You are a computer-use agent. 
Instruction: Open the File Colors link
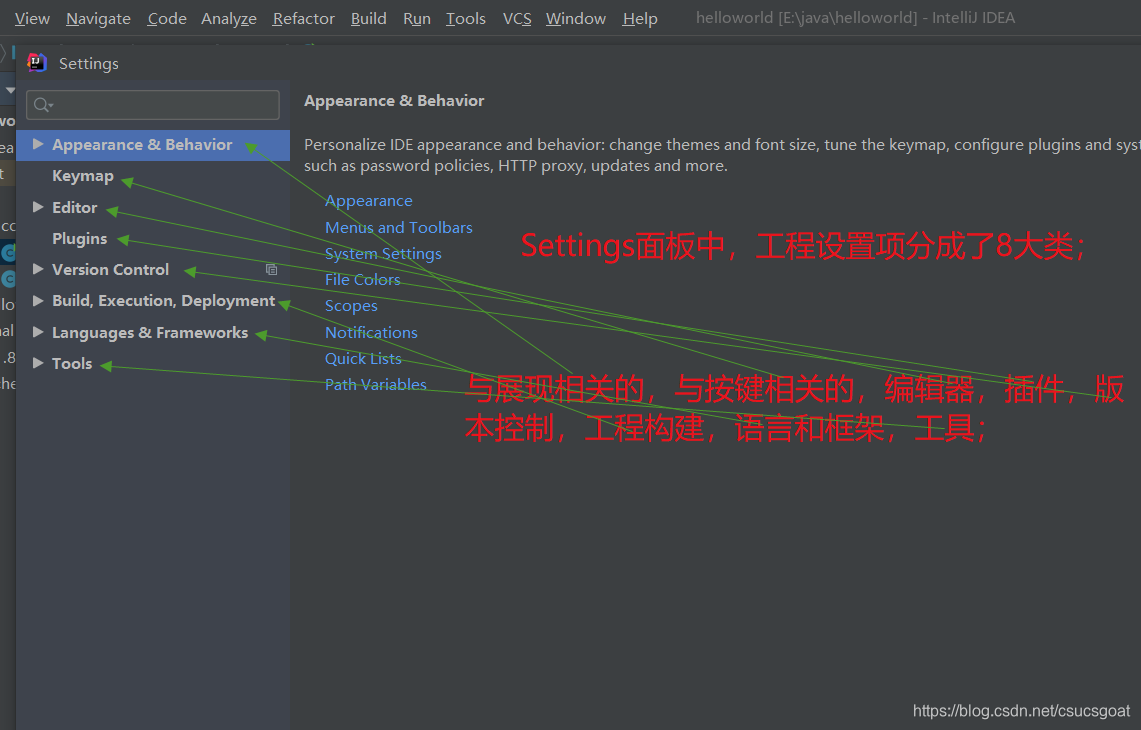point(362,279)
